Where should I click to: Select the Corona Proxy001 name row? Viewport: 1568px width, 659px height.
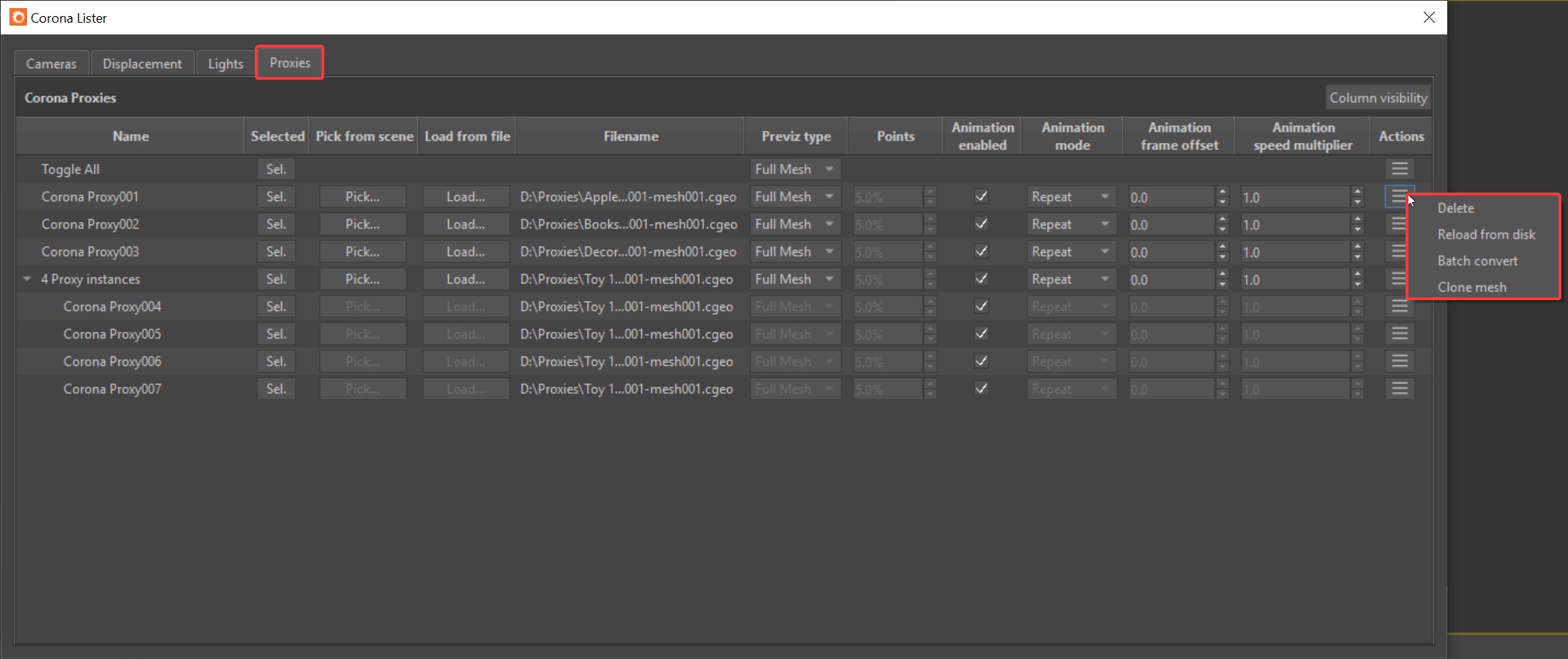[90, 197]
